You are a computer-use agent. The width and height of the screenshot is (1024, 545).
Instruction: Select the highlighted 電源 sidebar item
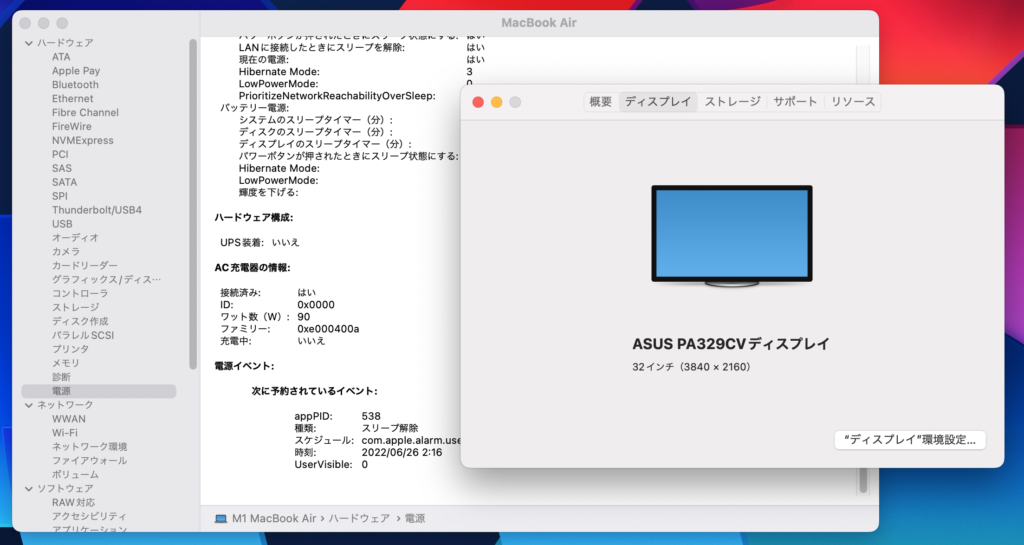(99, 391)
